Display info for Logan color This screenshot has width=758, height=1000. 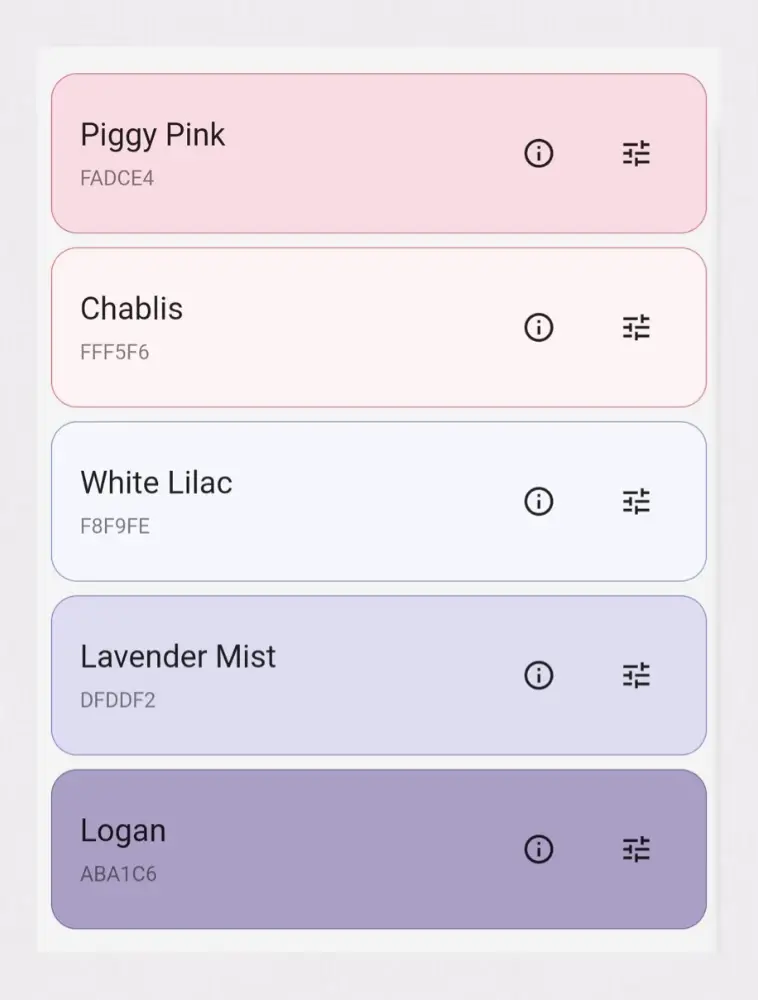(539, 849)
